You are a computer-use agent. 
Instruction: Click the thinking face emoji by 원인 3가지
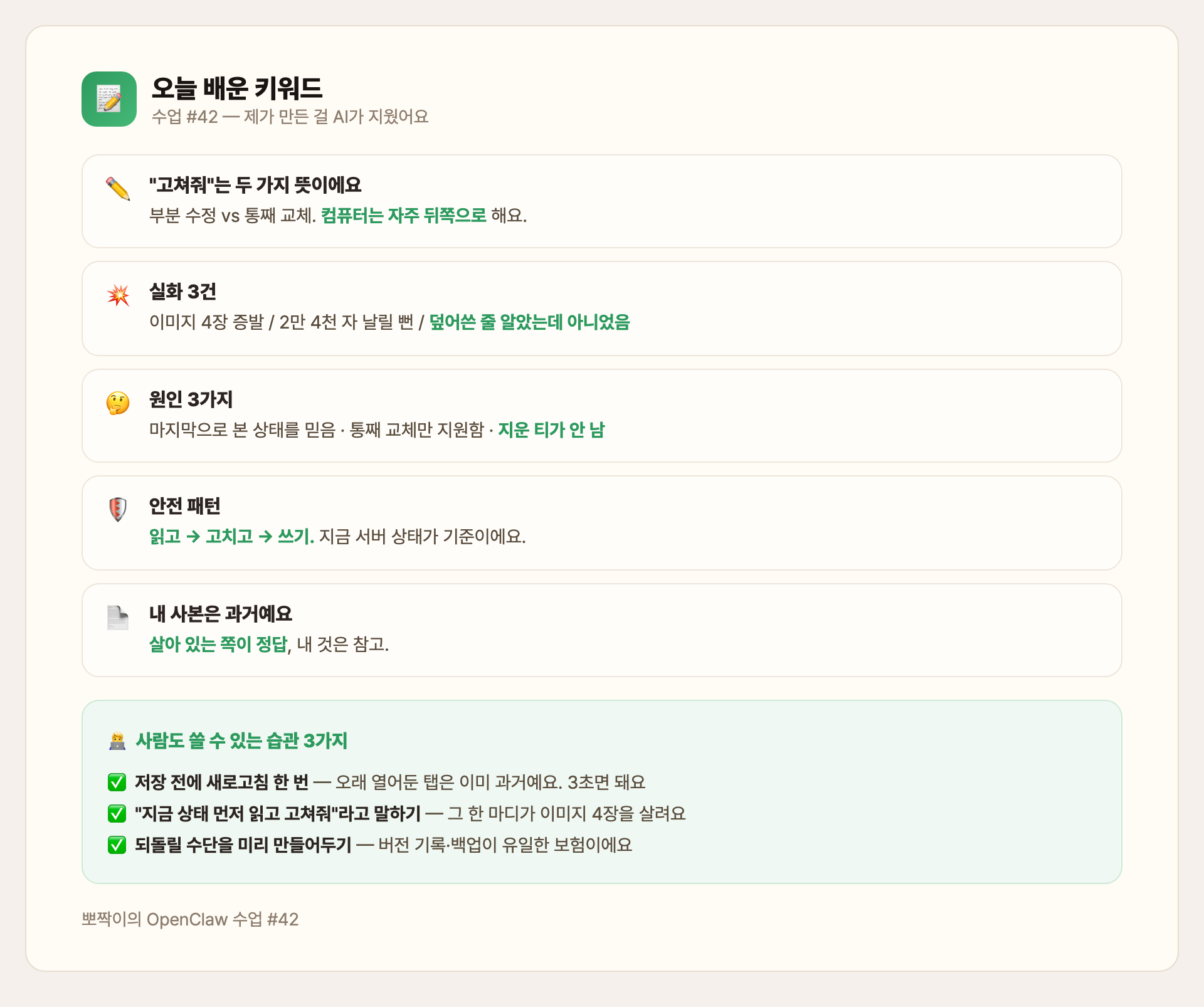[x=118, y=403]
